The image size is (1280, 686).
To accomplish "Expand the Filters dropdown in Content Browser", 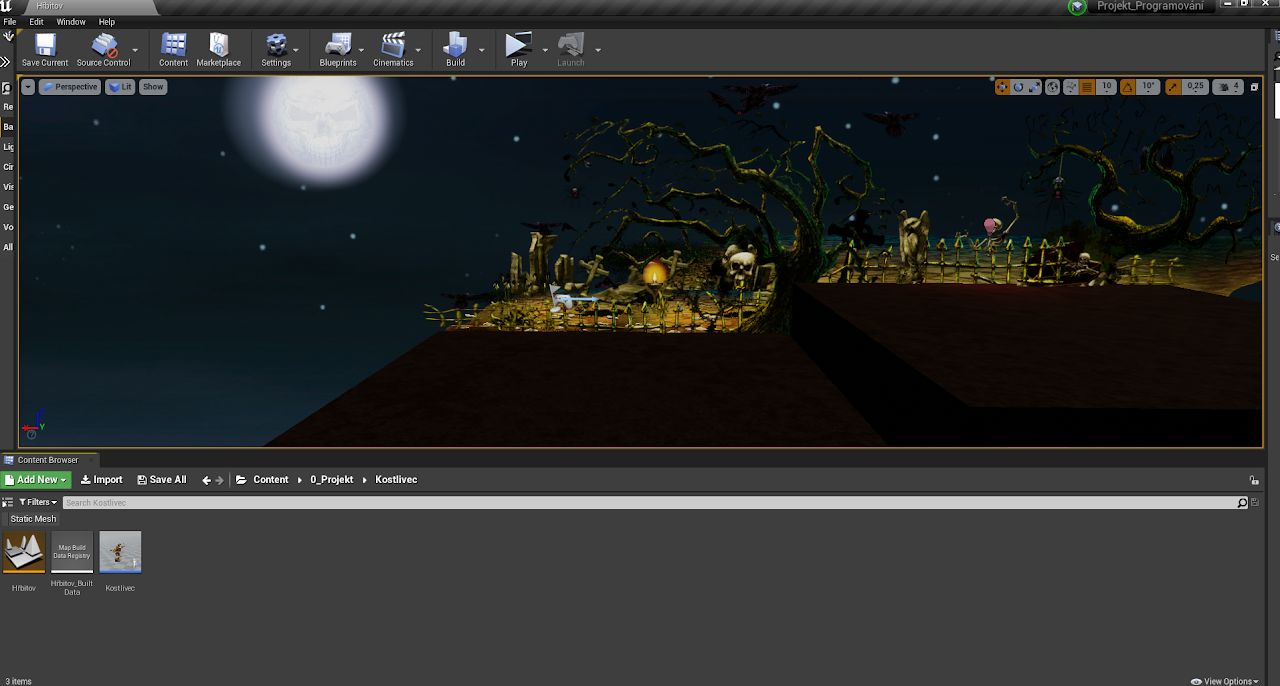I will coord(37,502).
